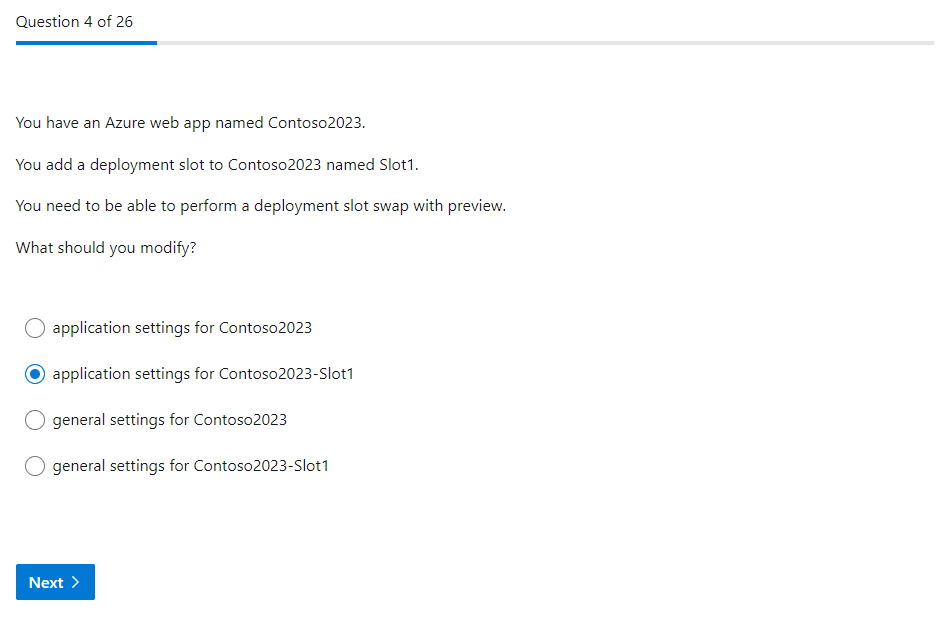Image resolution: width=942 pixels, height=636 pixels.
Task: Pick the radio circle for general settings for Contoso2023-Slot1
Action: (35, 466)
